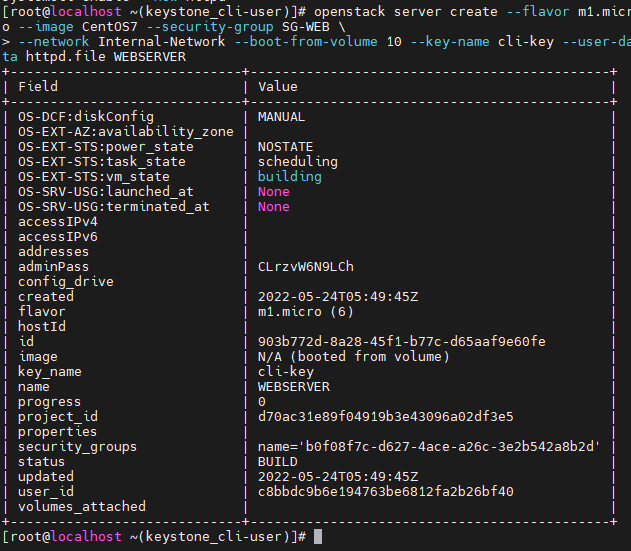The image size is (631, 551).
Task: Click the 'id' field name
Action: (27, 341)
